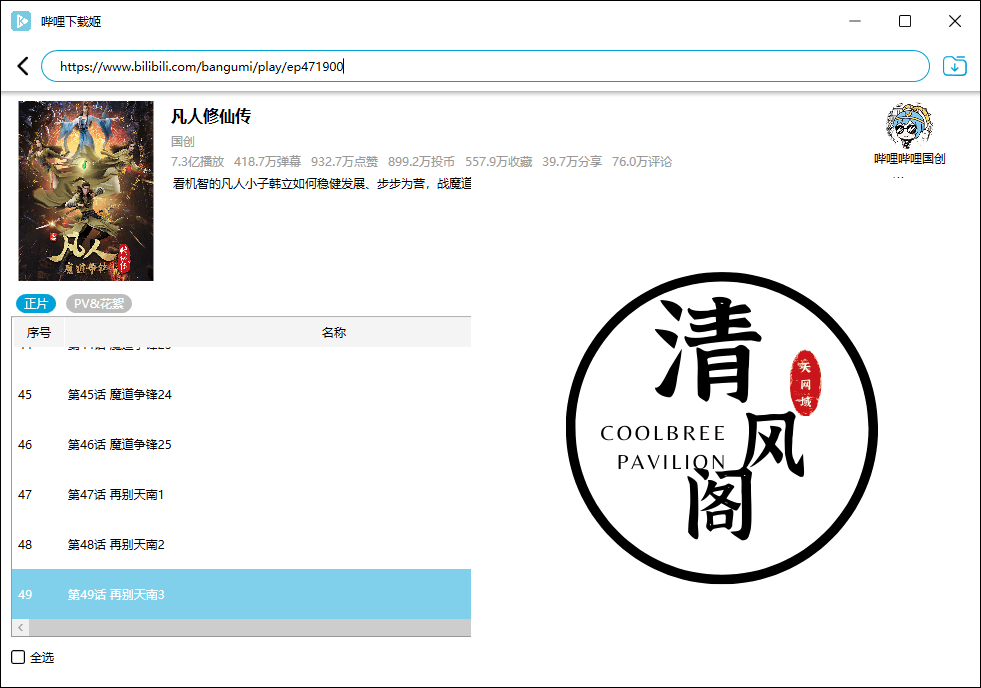Click the 557.9万收藏 count
The height and width of the screenshot is (688, 981).
[498, 162]
